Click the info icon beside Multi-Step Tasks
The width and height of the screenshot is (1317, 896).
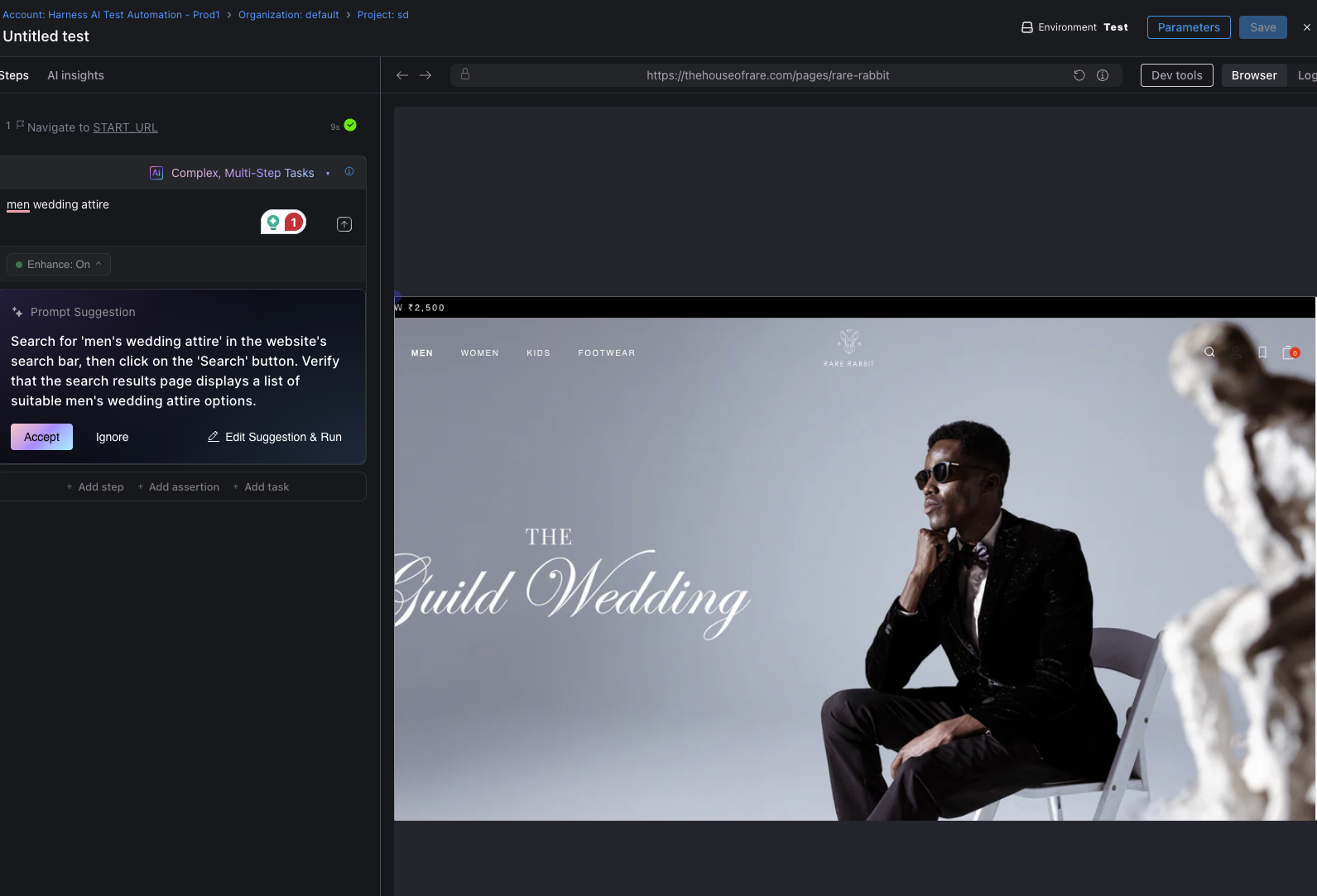[349, 172]
